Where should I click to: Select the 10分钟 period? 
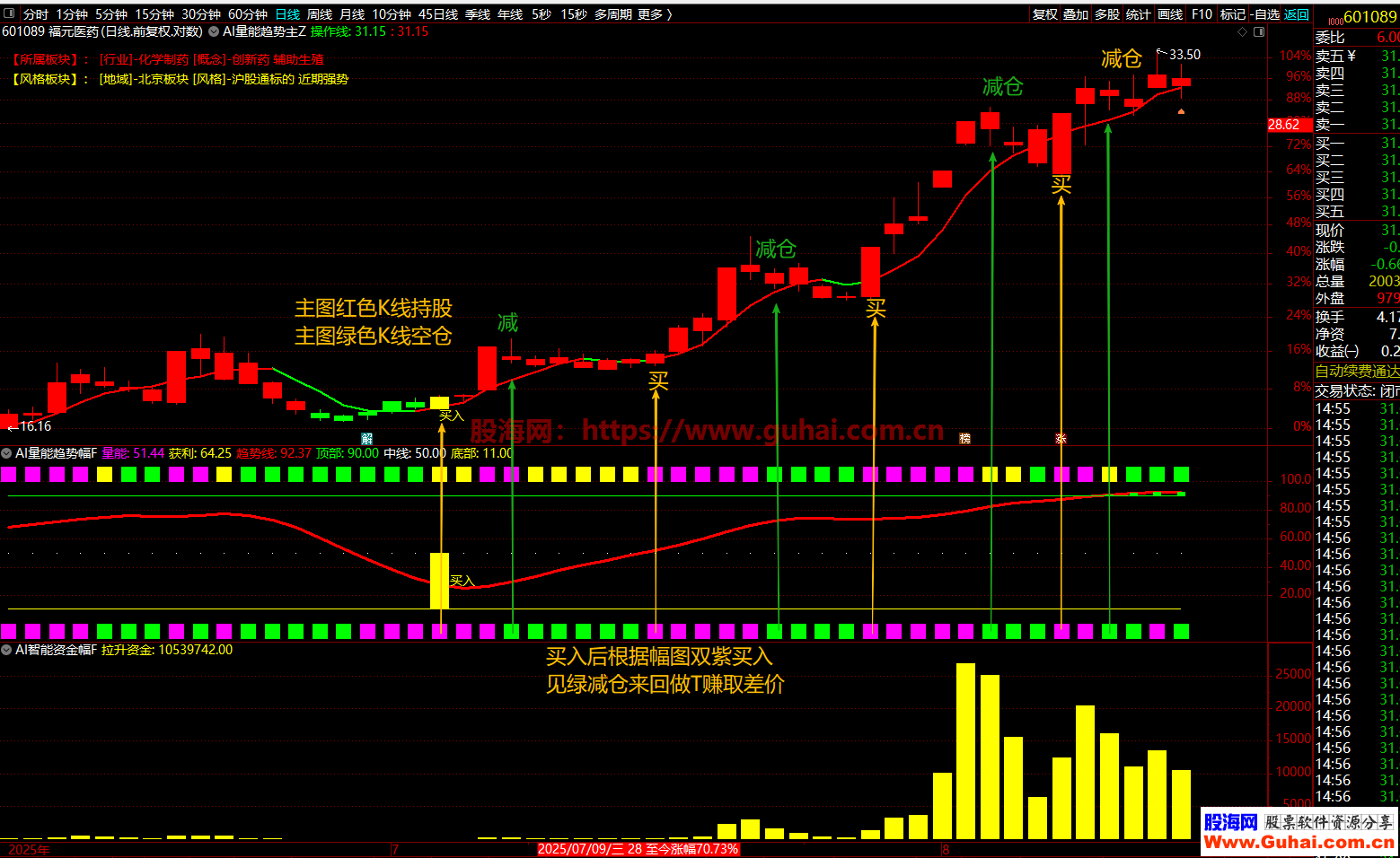click(x=392, y=14)
